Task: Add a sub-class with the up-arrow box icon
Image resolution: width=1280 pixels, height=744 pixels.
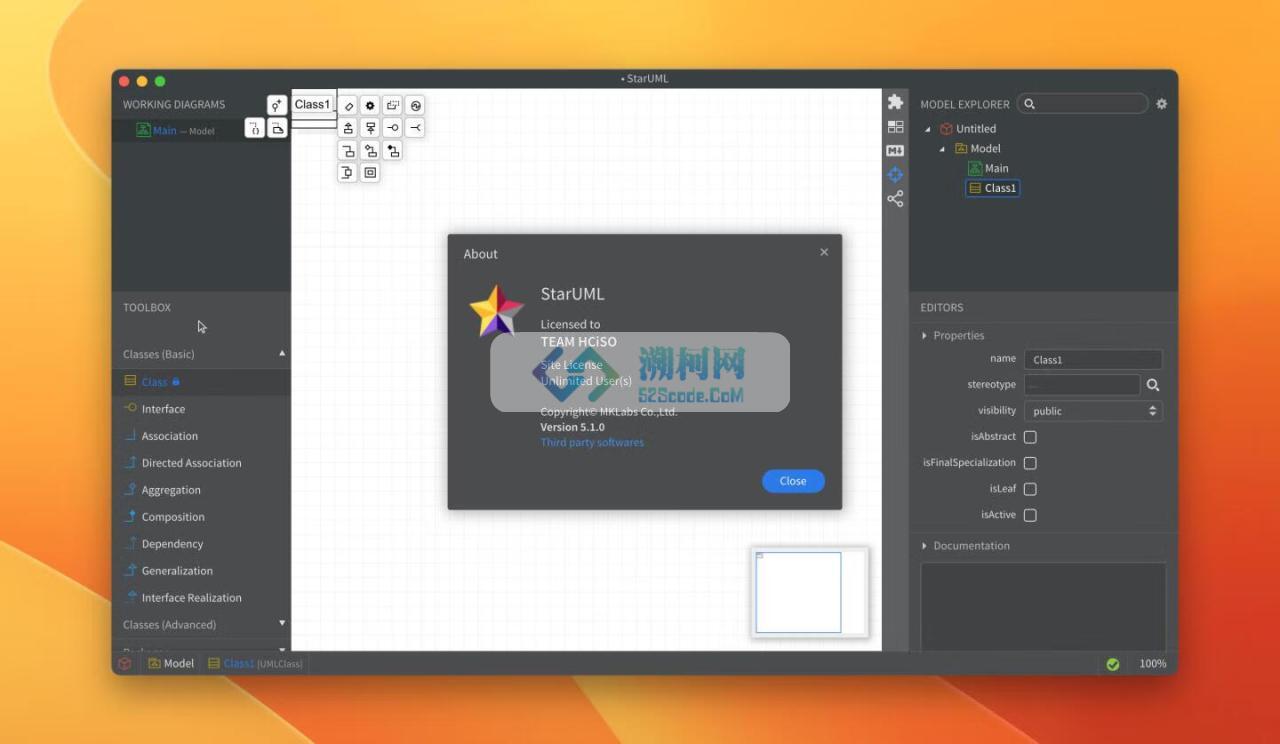Action: coord(348,128)
